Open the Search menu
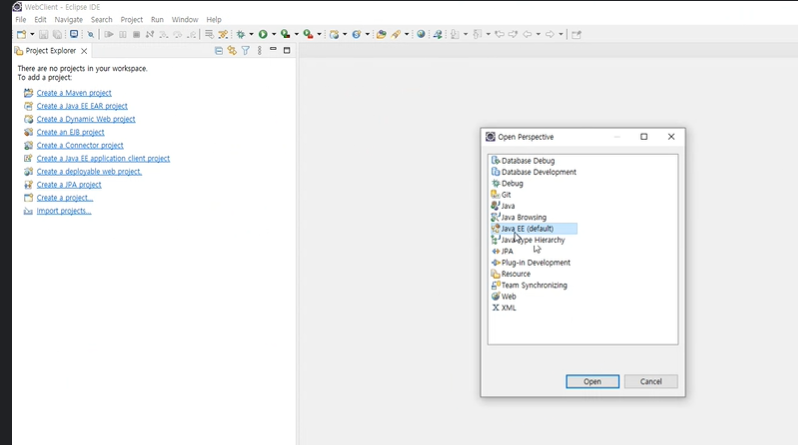 102,19
